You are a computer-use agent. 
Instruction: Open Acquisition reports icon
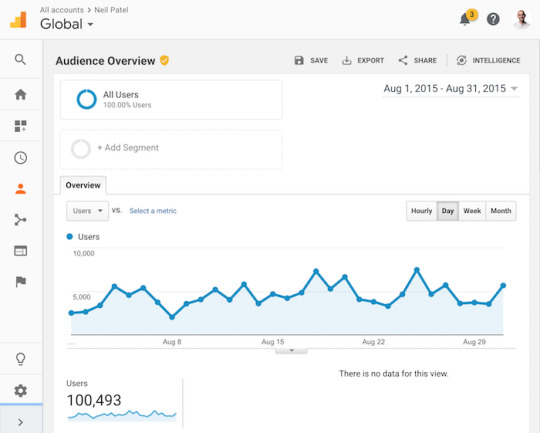point(20,220)
